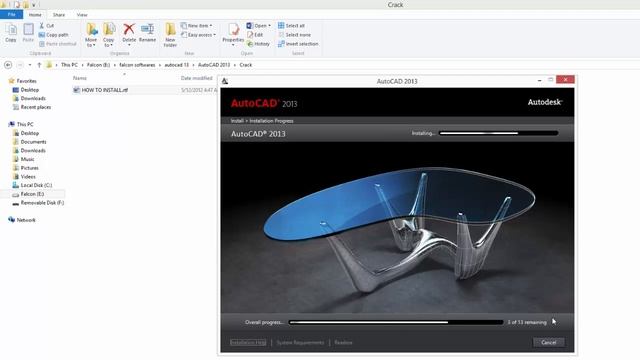The height and width of the screenshot is (360, 640).
Task: Select Network in navigation pane
Action: pos(22,220)
